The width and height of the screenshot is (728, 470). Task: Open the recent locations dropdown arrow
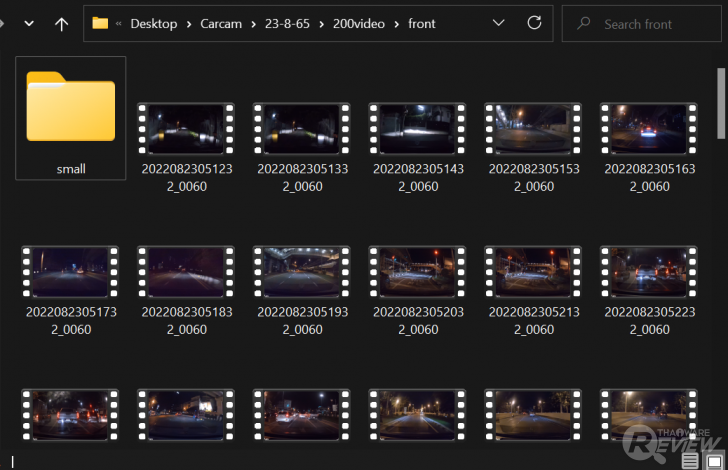click(x=29, y=24)
